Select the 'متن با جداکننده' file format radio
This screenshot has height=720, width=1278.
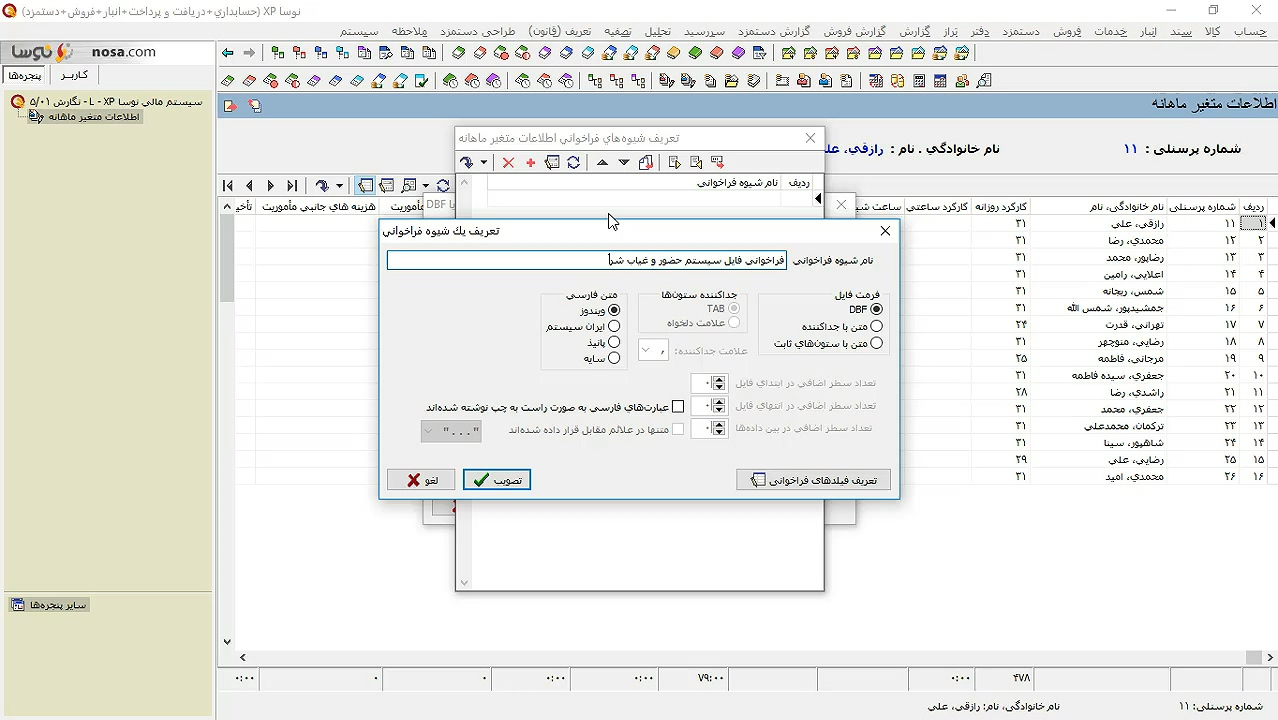pos(876,327)
